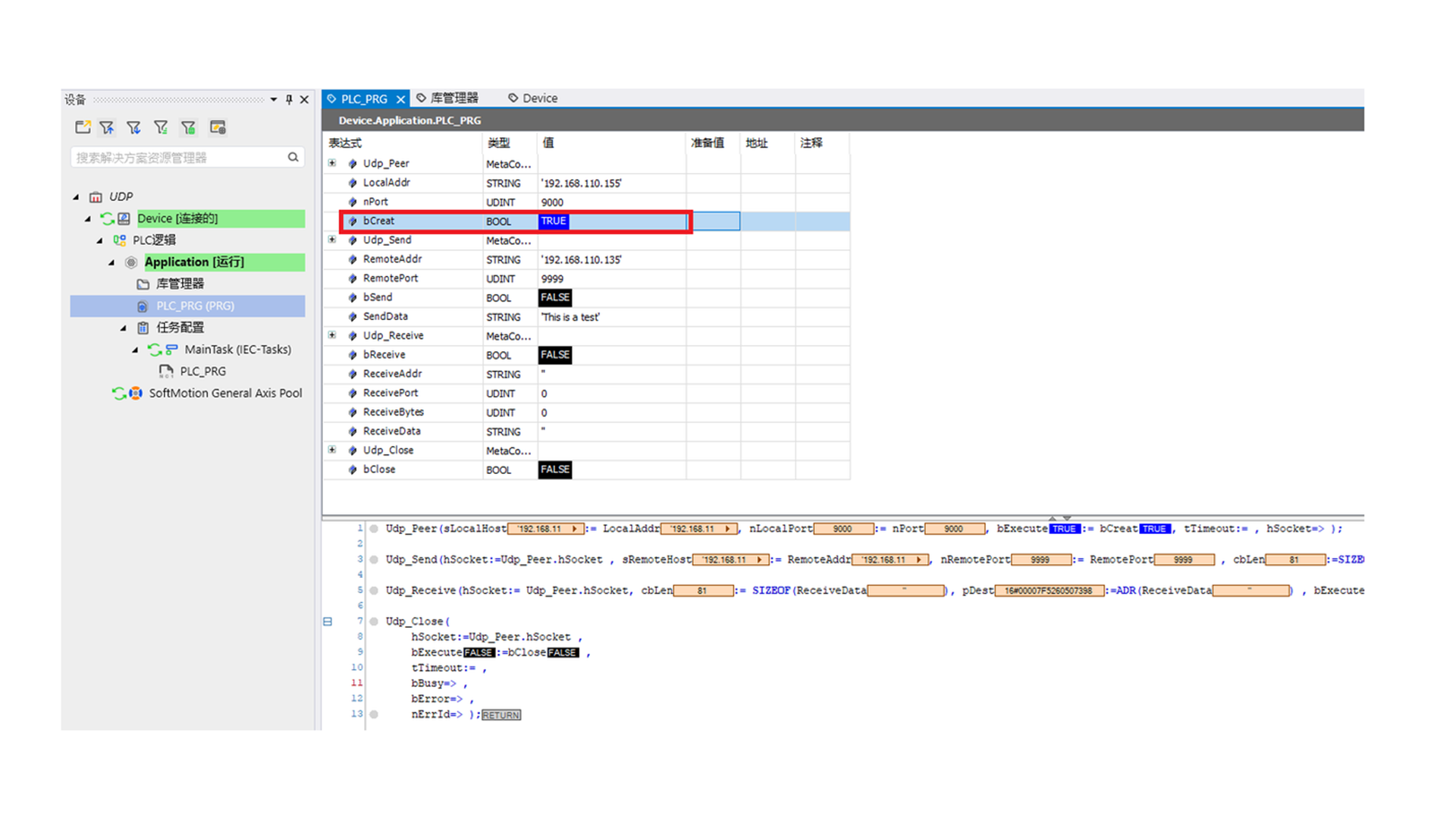Toggle the bCreat TRUE value

tap(554, 221)
